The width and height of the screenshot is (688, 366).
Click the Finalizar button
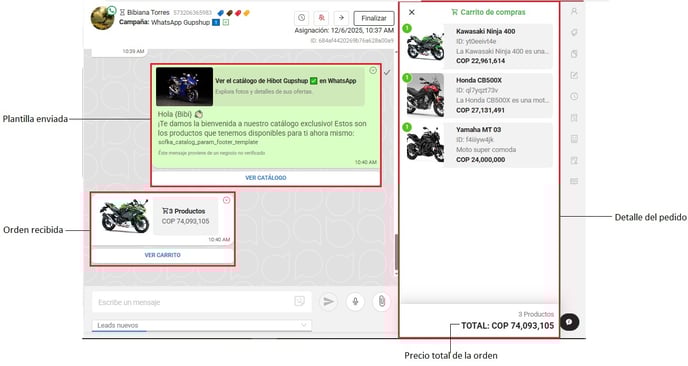pyautogui.click(x=374, y=18)
